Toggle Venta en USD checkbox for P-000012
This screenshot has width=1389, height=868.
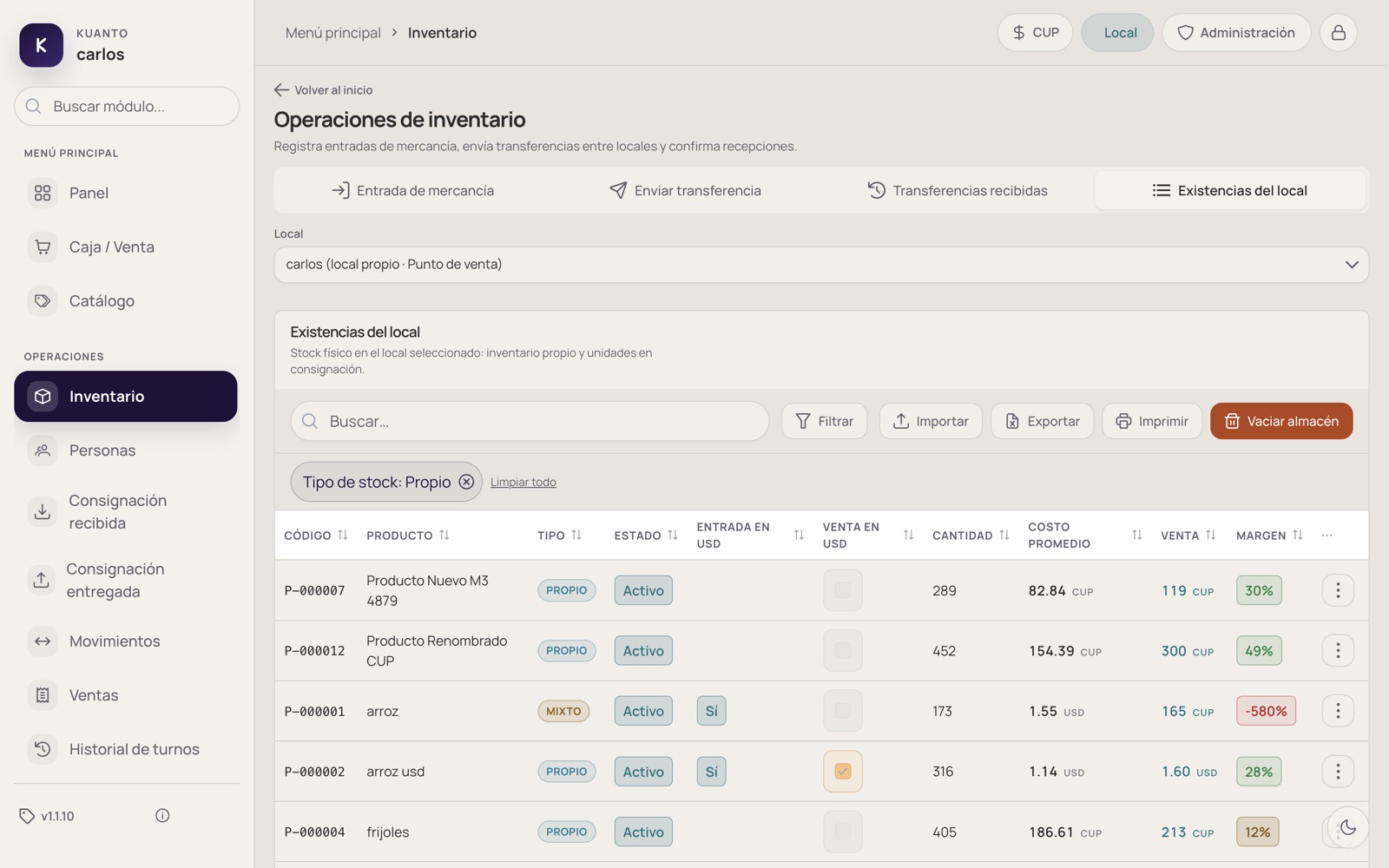point(842,650)
